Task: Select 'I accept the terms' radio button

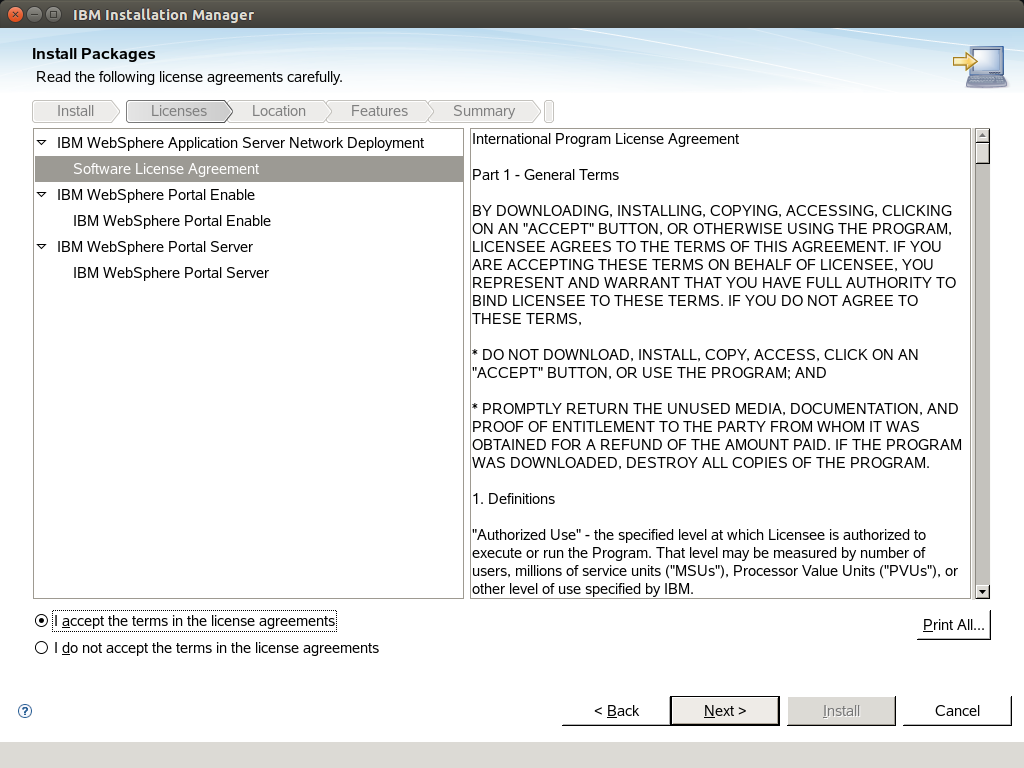Action: 41,620
